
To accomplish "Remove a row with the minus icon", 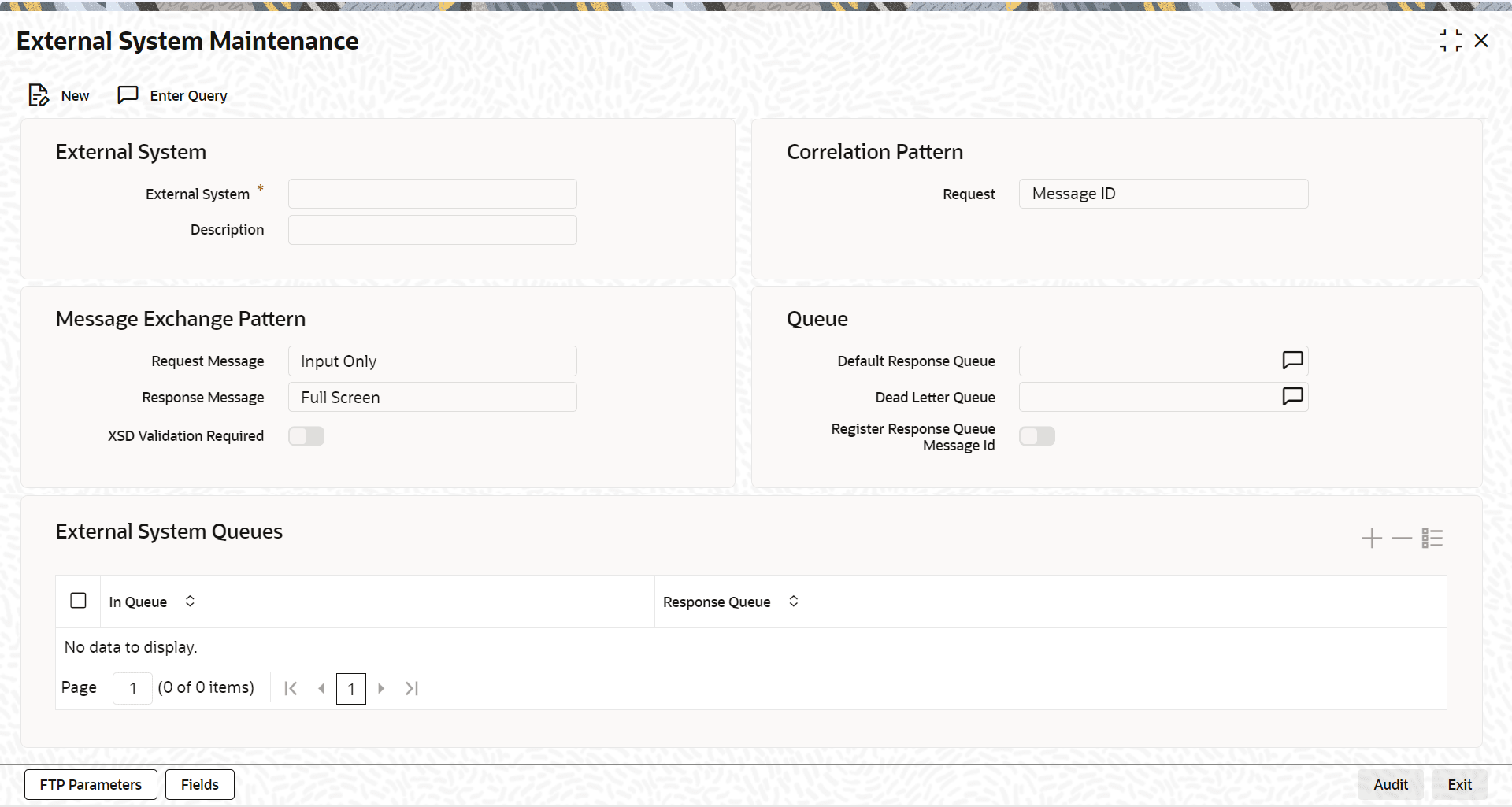I will (1402, 539).
